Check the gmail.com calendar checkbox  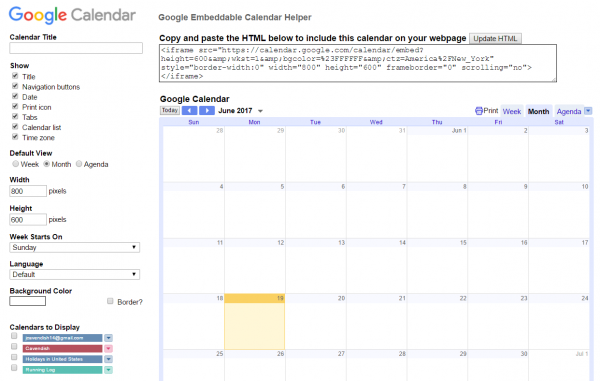[14, 336]
